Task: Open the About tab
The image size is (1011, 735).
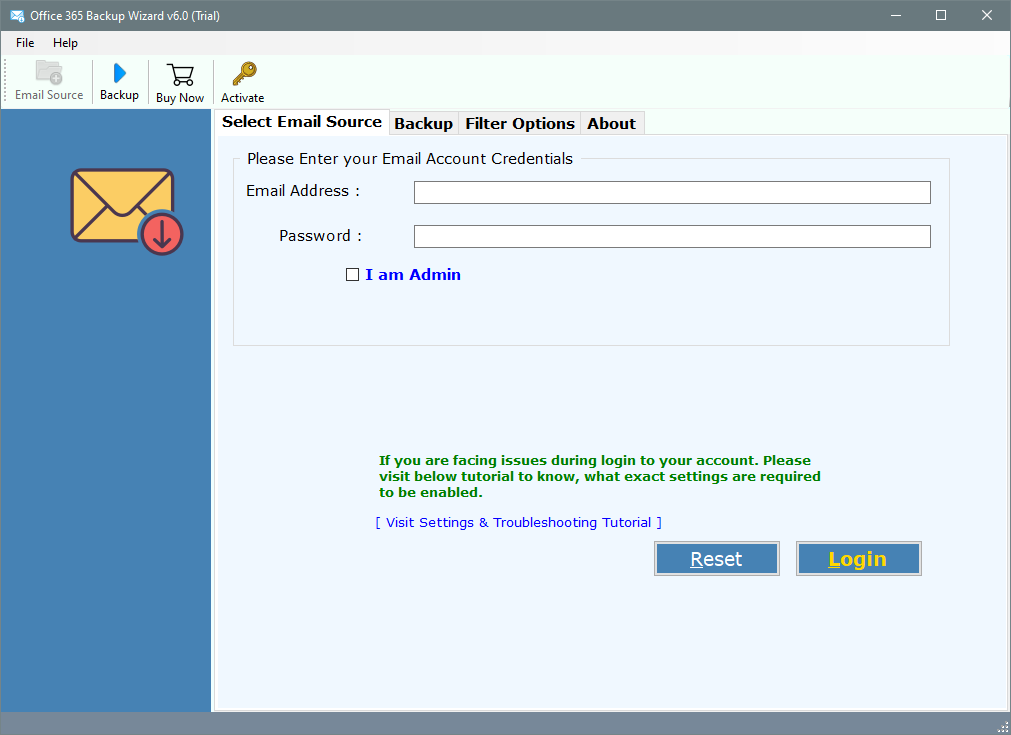Action: [x=611, y=123]
